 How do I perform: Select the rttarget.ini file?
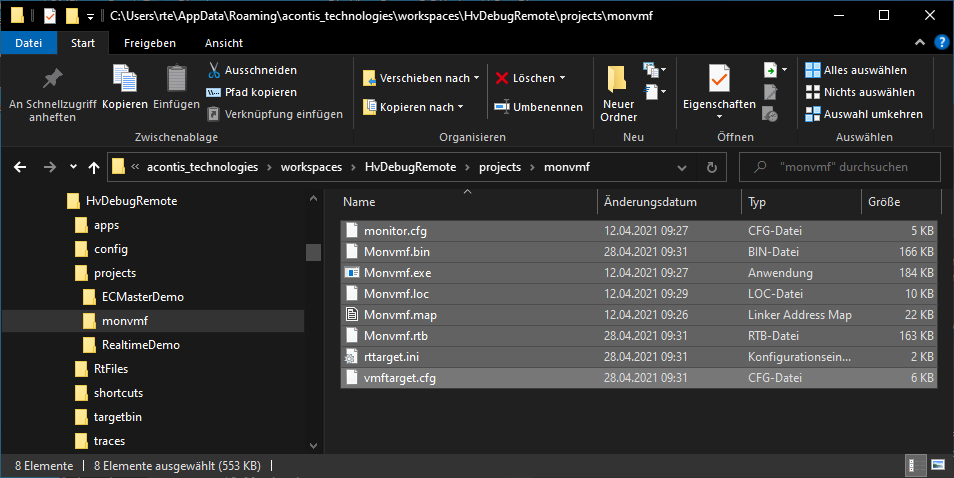[x=638, y=357]
